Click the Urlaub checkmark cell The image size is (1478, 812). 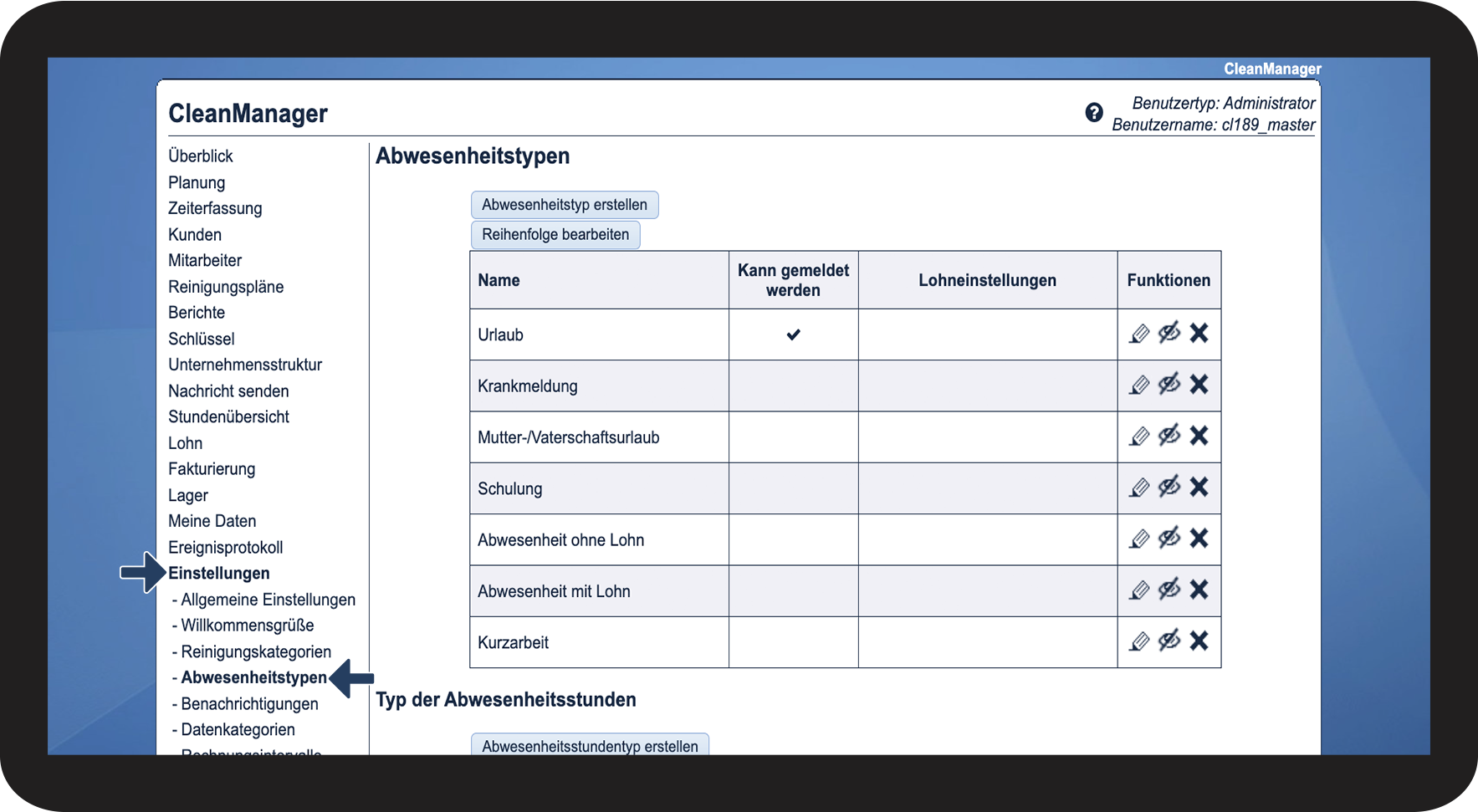[x=793, y=335]
